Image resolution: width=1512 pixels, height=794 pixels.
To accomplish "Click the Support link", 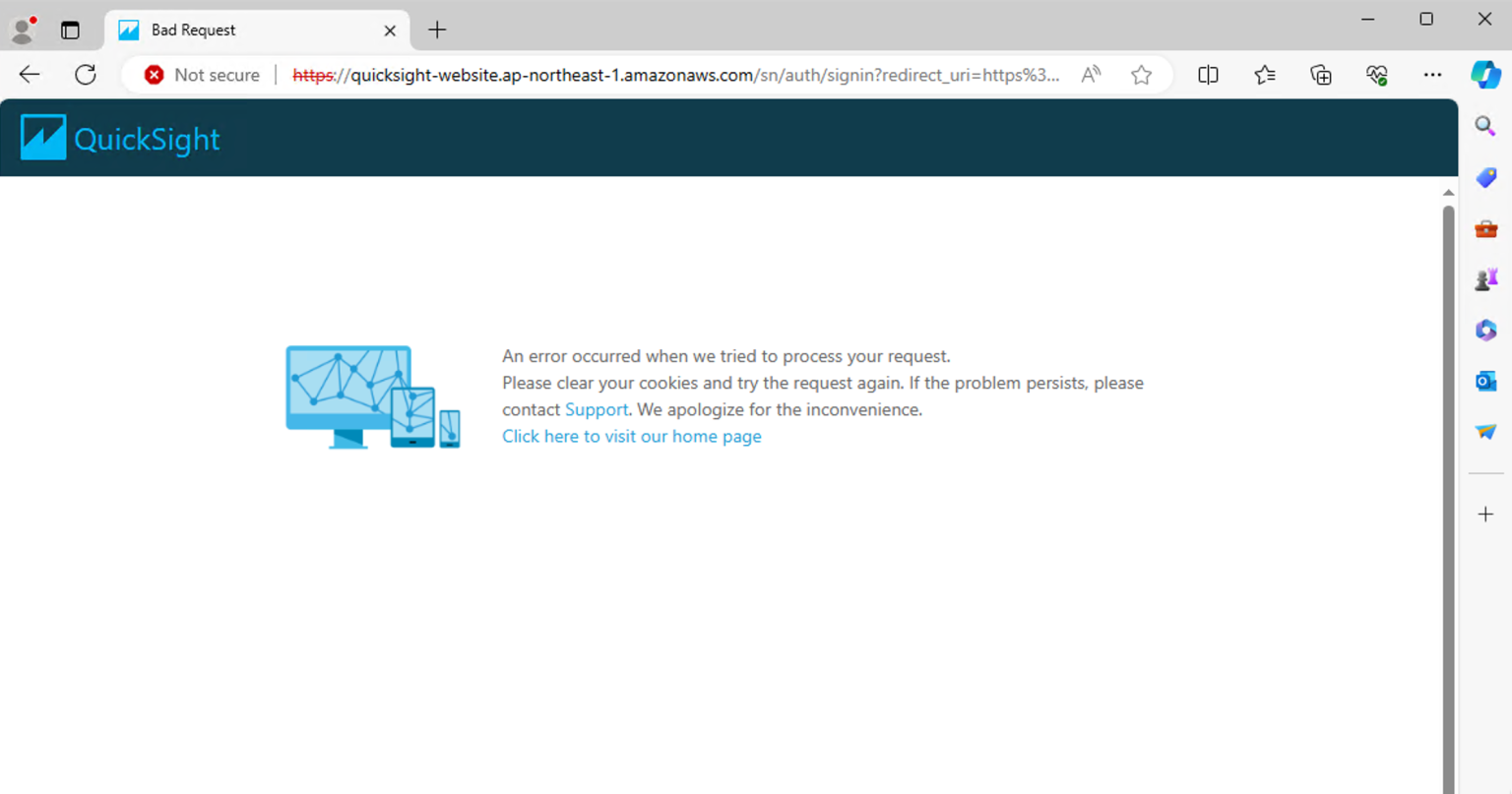I will click(x=596, y=409).
